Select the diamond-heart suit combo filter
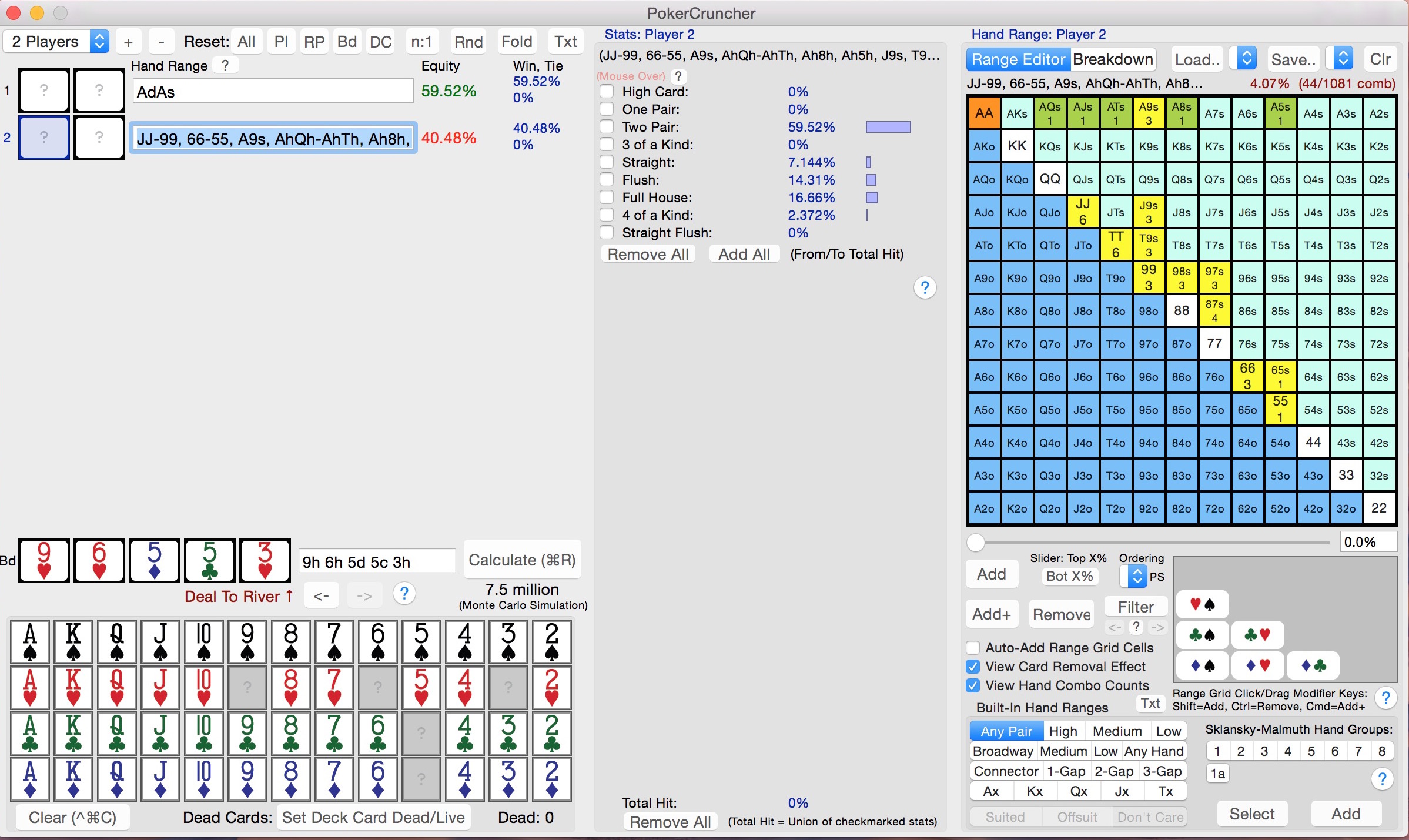Image resolution: width=1409 pixels, height=840 pixels. click(1258, 665)
